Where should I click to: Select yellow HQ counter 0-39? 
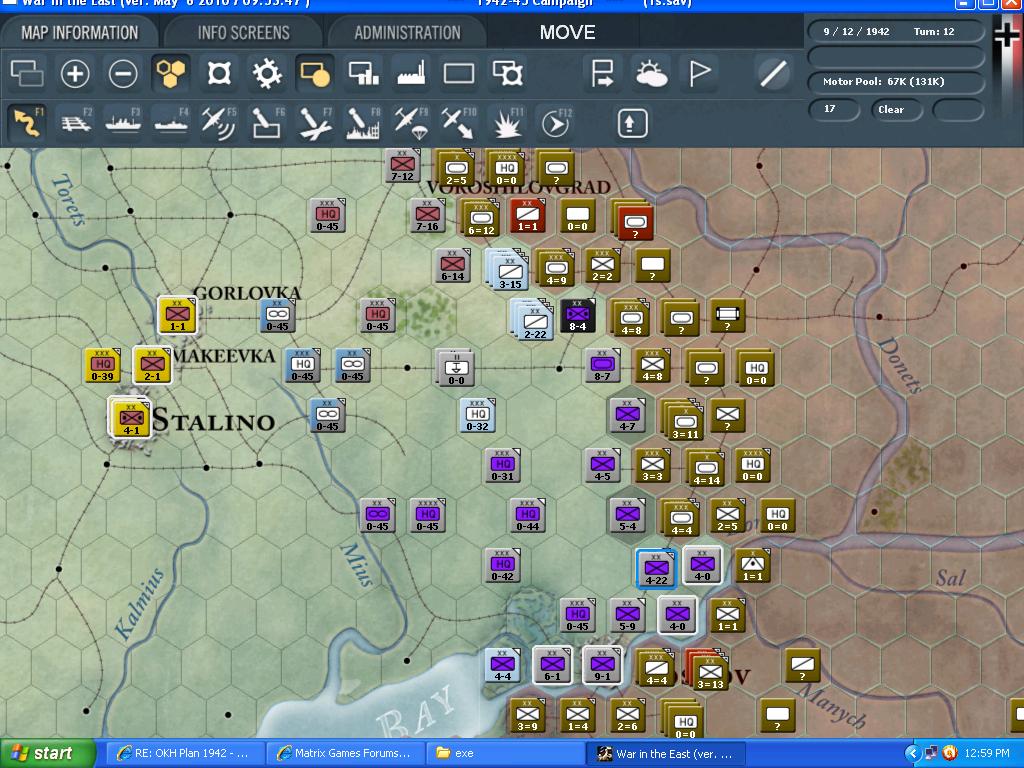[102, 364]
